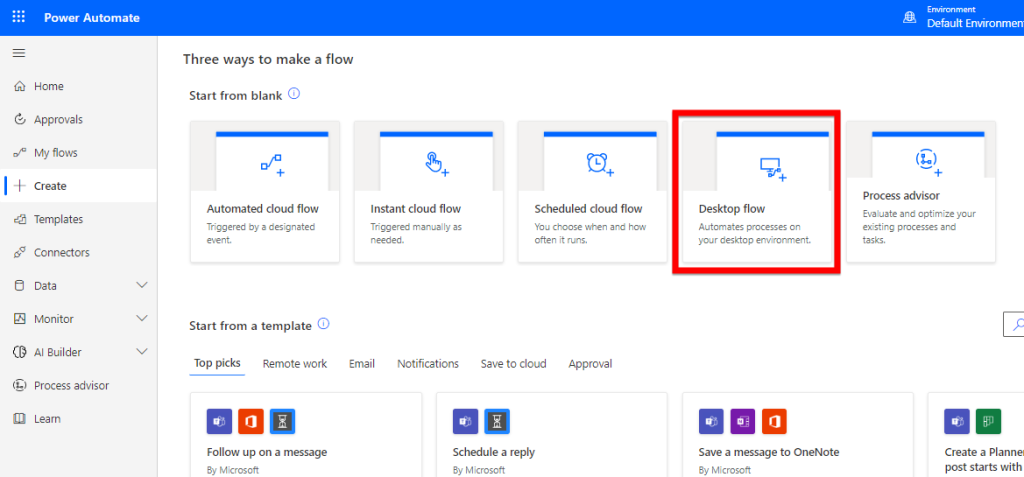This screenshot has width=1024, height=477.
Task: Choose the Process advisor card
Action: tap(921, 191)
